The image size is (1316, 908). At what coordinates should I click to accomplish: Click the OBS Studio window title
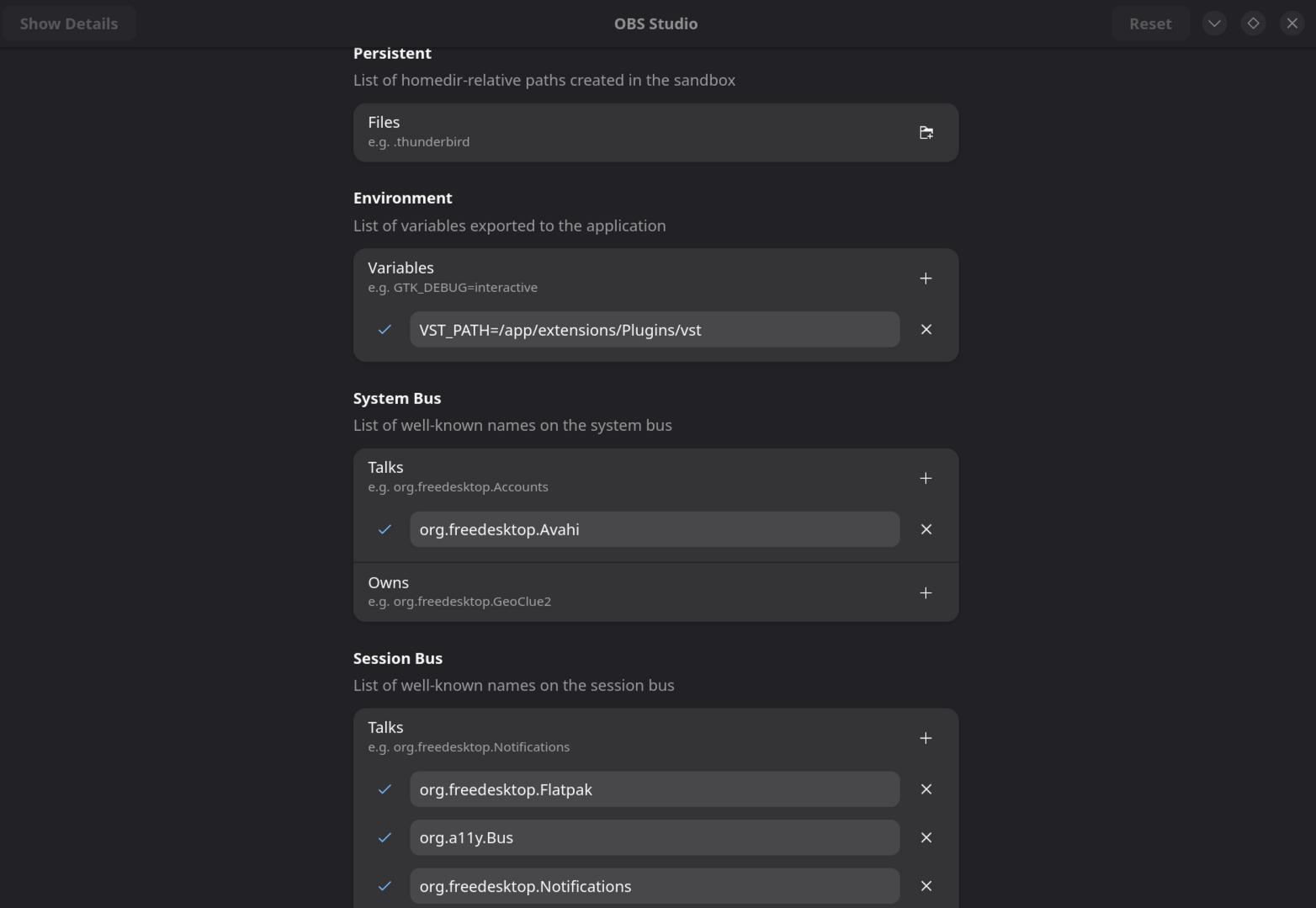point(655,24)
